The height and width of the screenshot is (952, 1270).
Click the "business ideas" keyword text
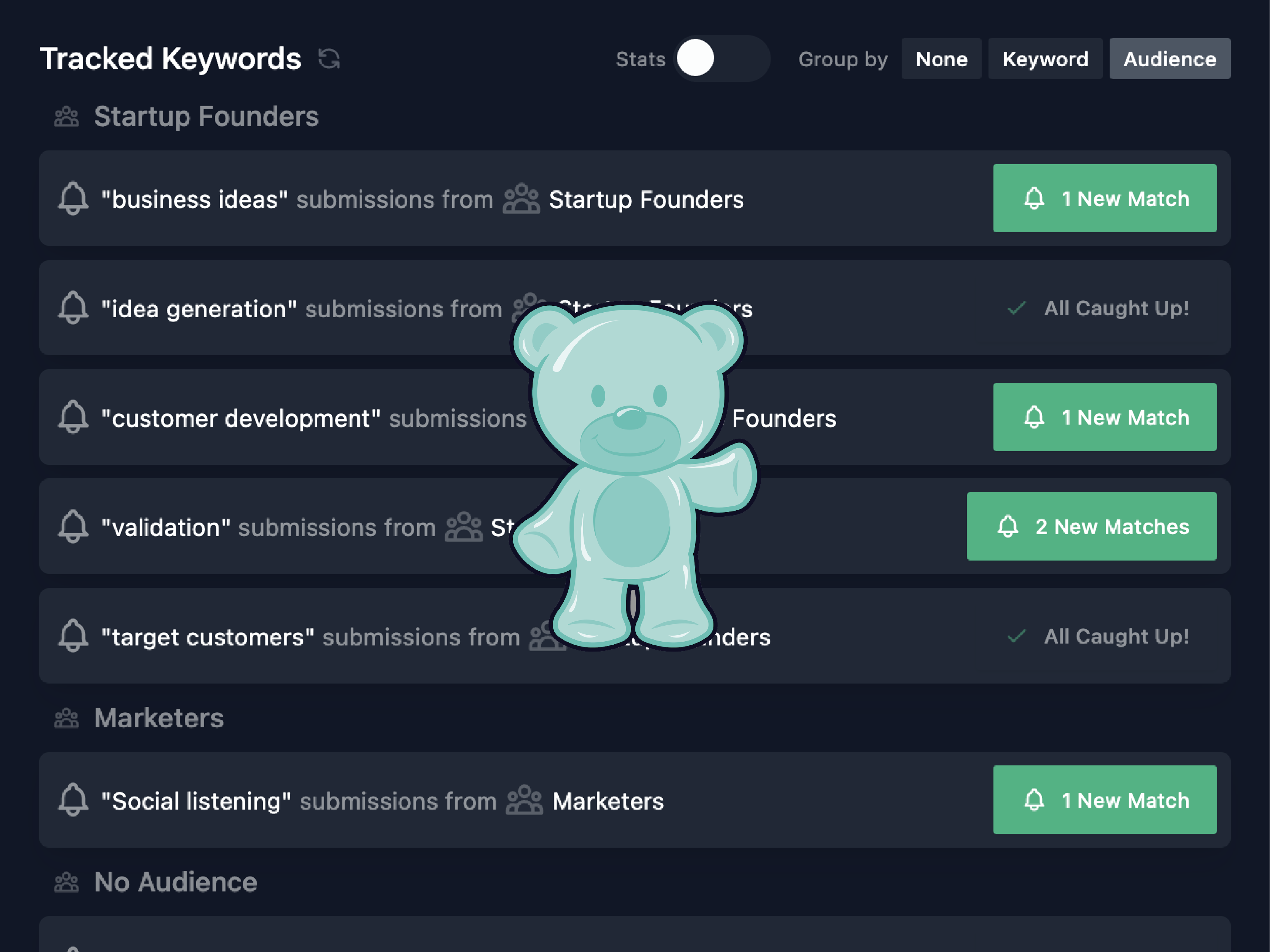click(195, 200)
